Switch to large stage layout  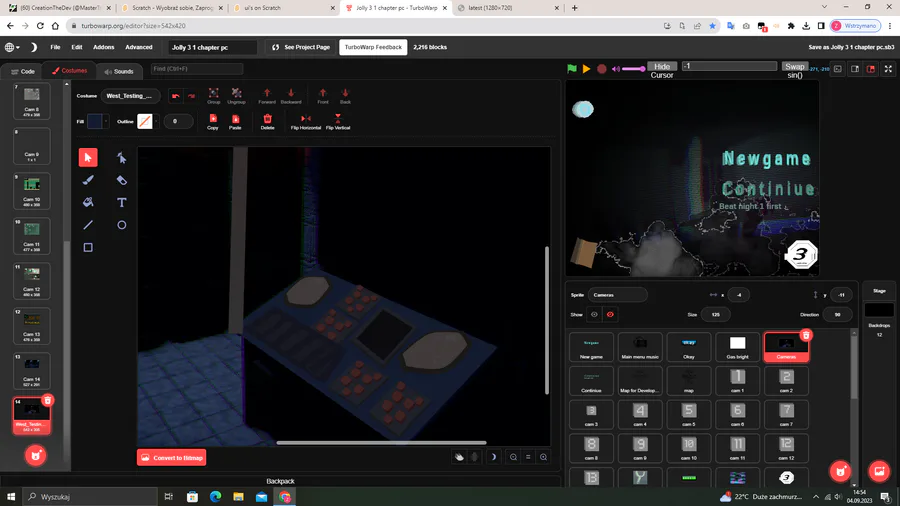point(871,69)
